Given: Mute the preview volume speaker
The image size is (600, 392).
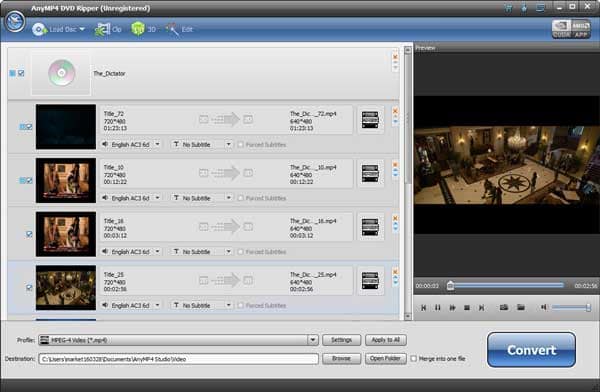Looking at the screenshot, I should 544,307.
